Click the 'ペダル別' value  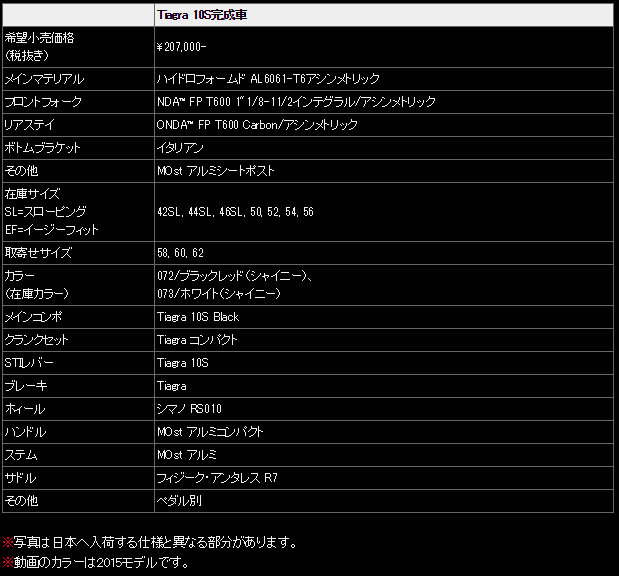[179, 501]
